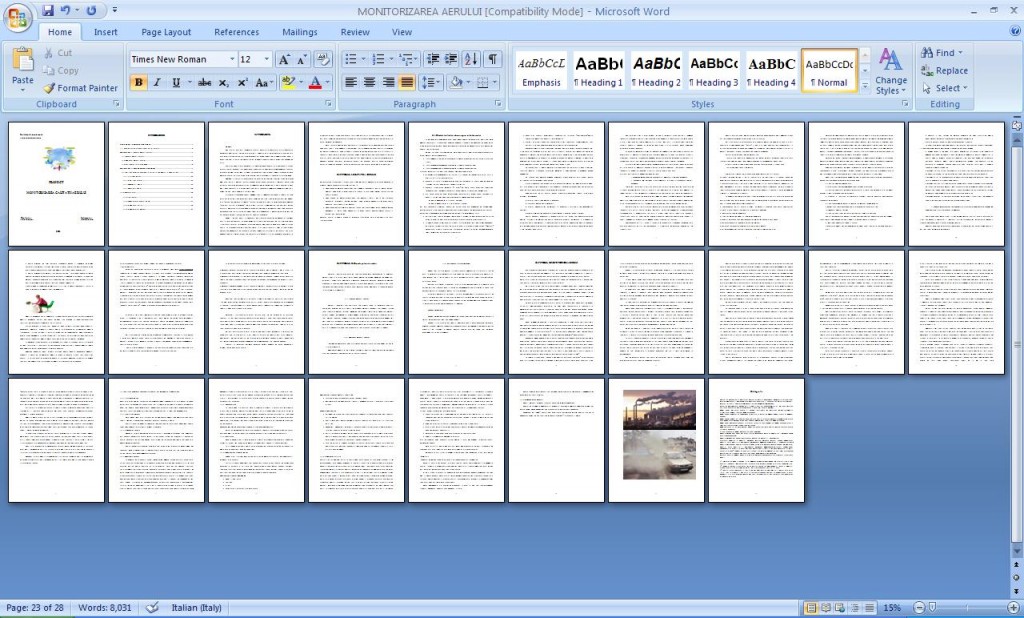Expand the Find dropdown arrow
Screen dimensions: 1024x618
961,52
